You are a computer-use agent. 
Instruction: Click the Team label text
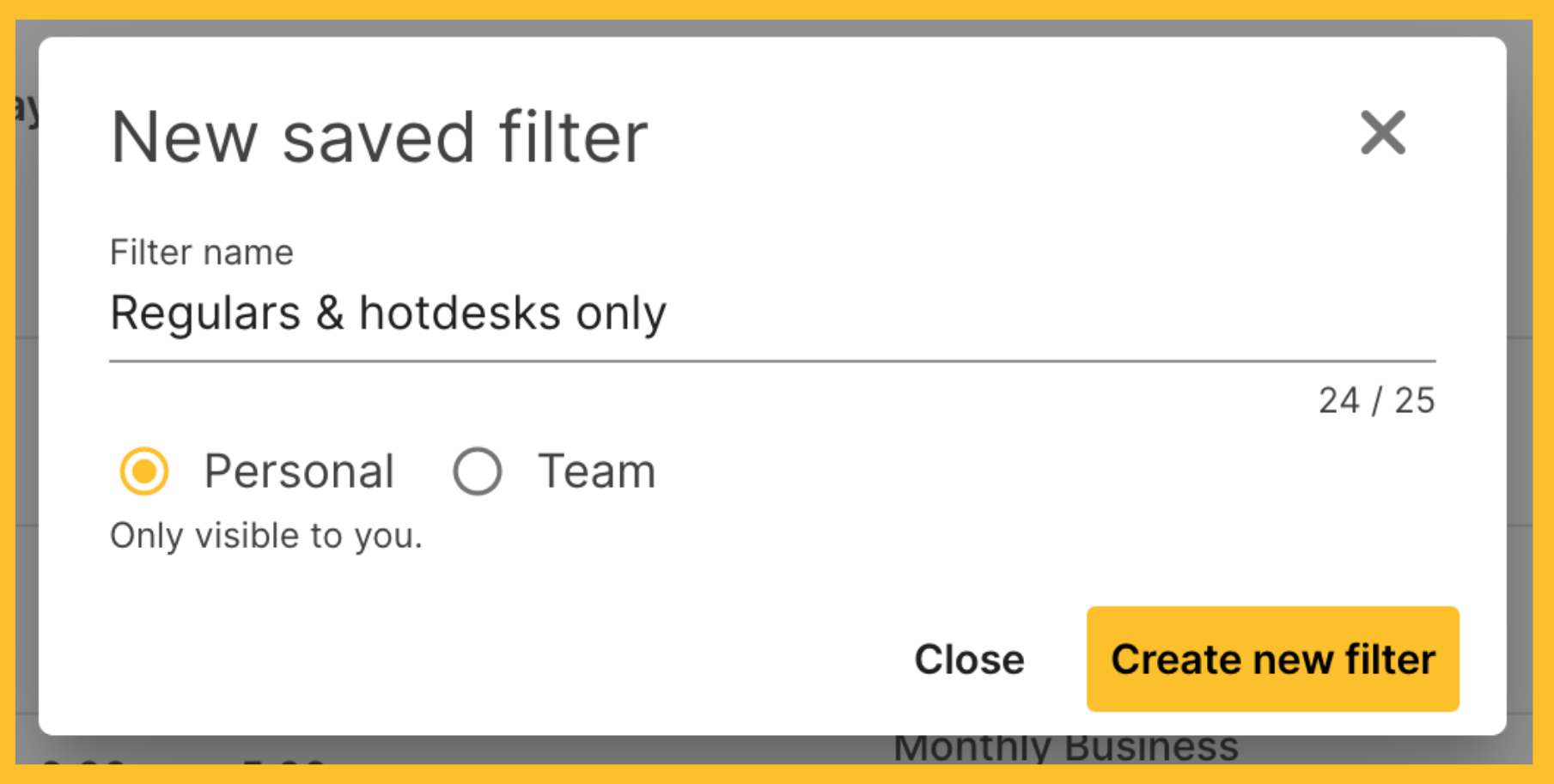[596, 471]
